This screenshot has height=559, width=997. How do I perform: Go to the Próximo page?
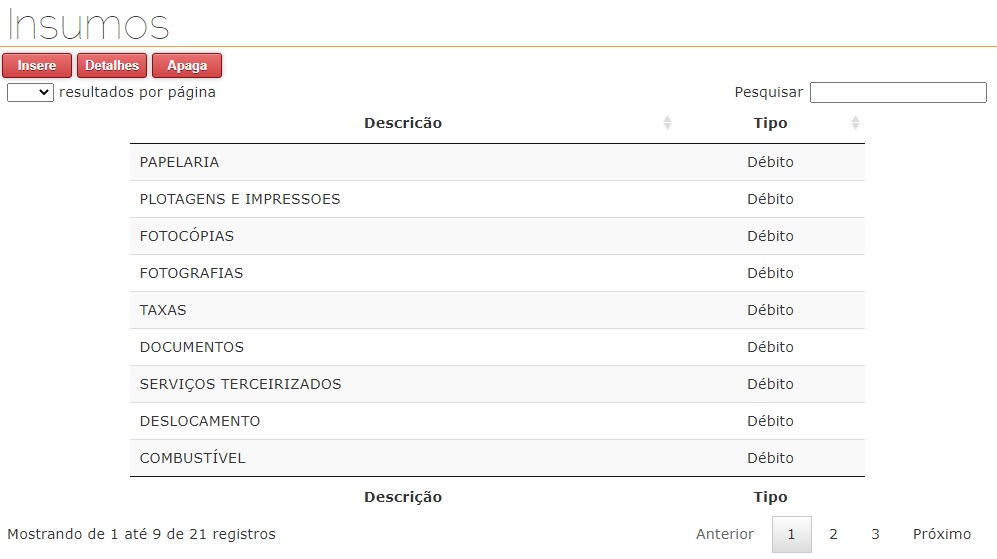[x=941, y=534]
